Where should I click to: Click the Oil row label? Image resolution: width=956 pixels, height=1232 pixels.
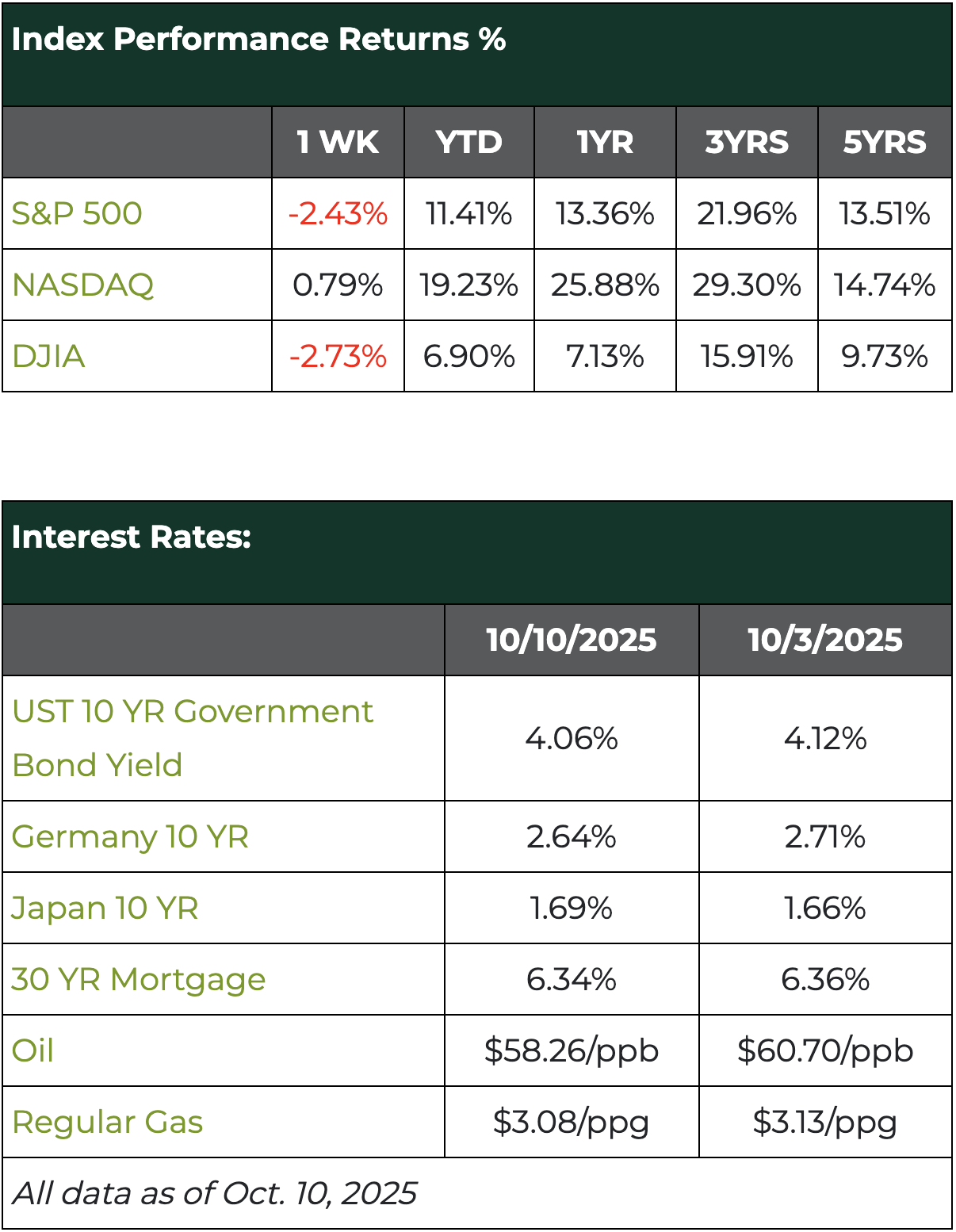click(x=33, y=1050)
